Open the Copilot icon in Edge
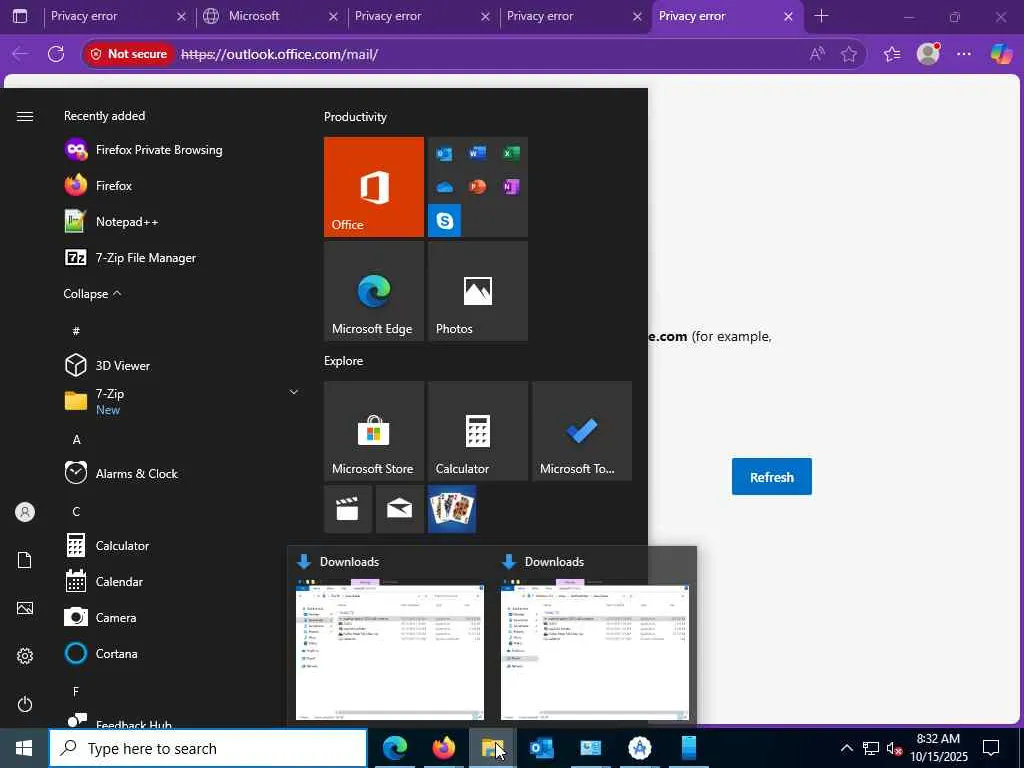Viewport: 1024px width, 768px height. click(1000, 54)
